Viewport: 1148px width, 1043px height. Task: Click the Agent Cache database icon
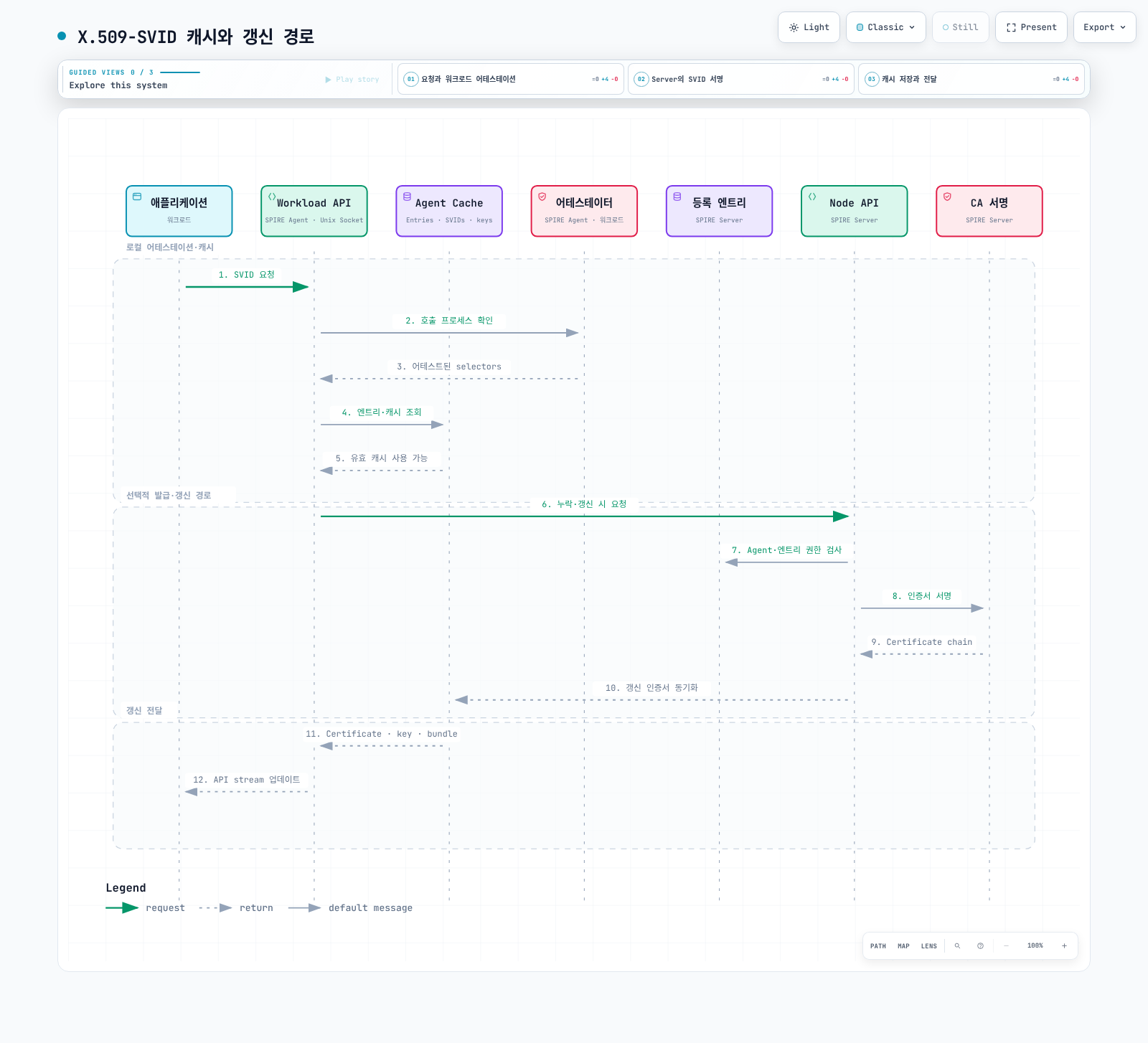[407, 197]
